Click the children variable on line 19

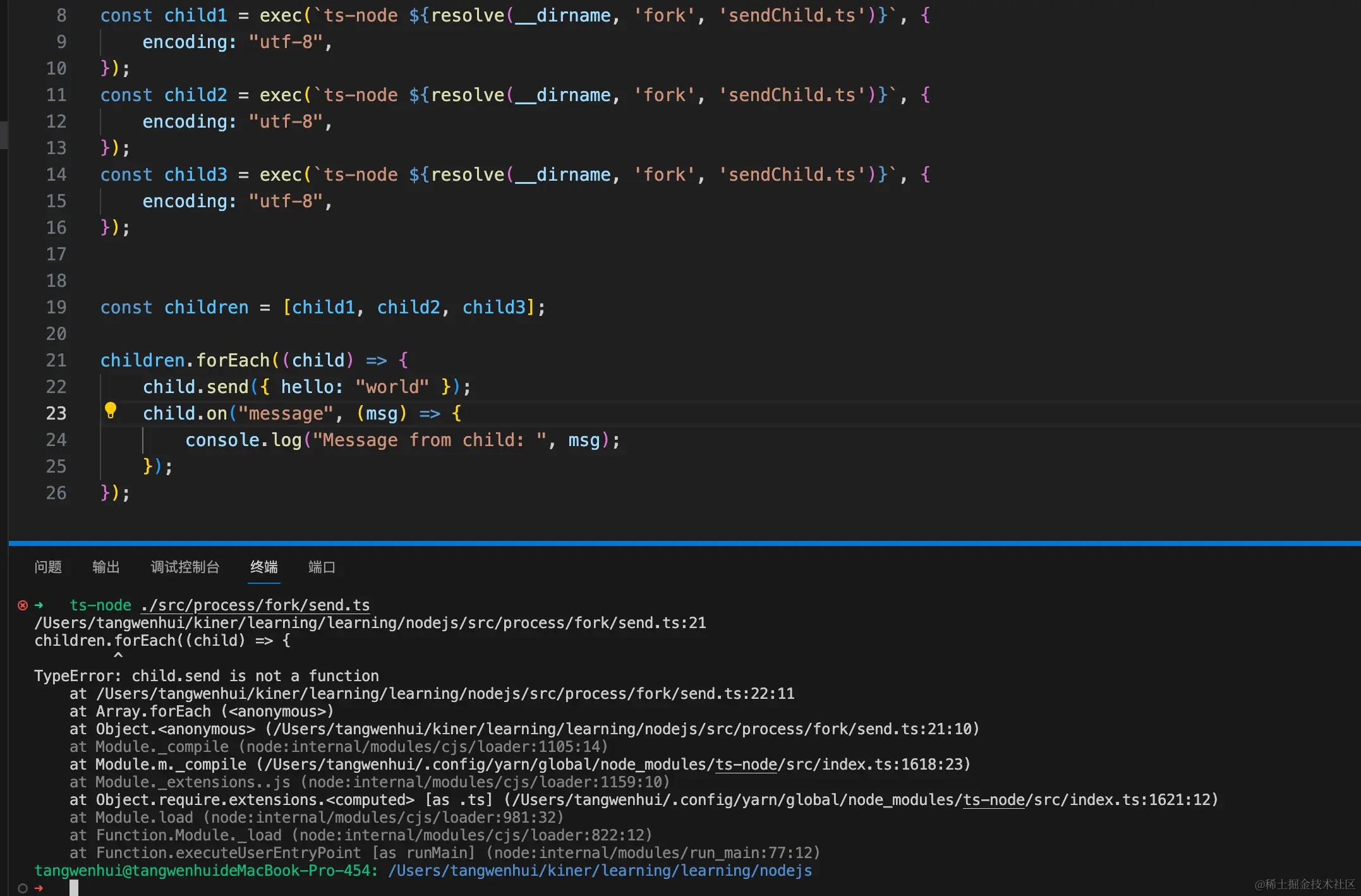point(206,307)
